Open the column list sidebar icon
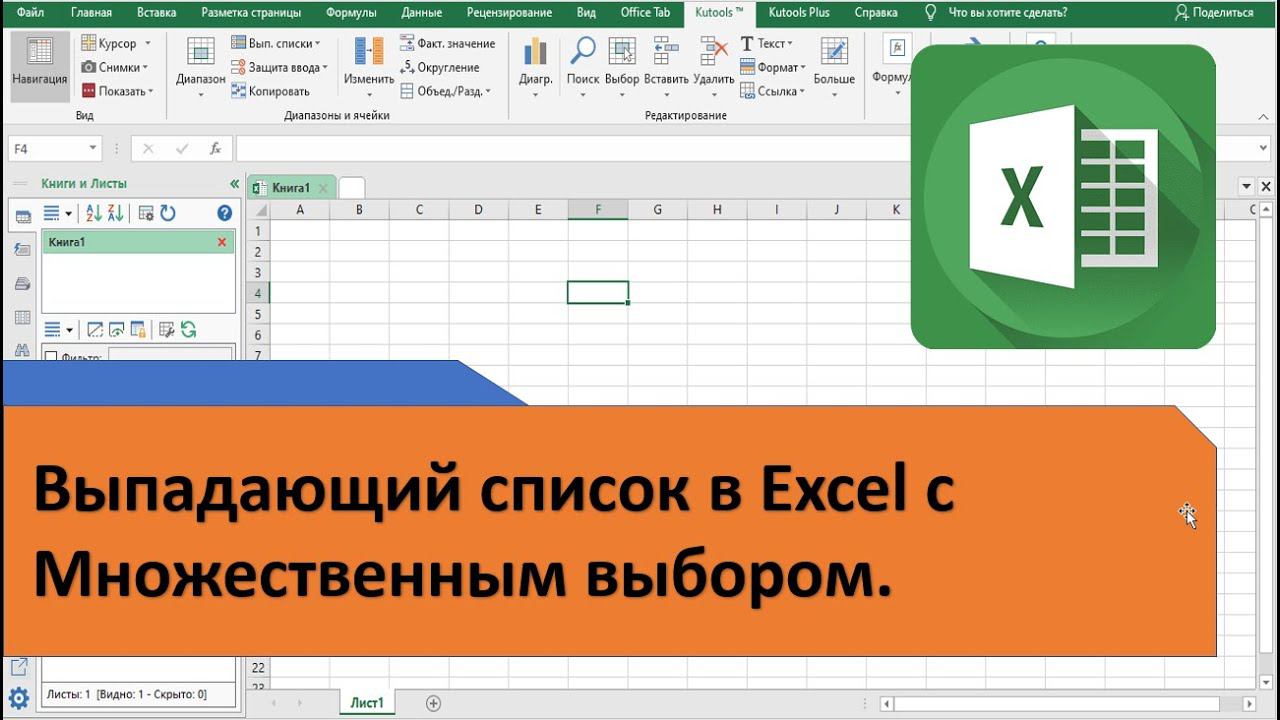 (x=22, y=318)
